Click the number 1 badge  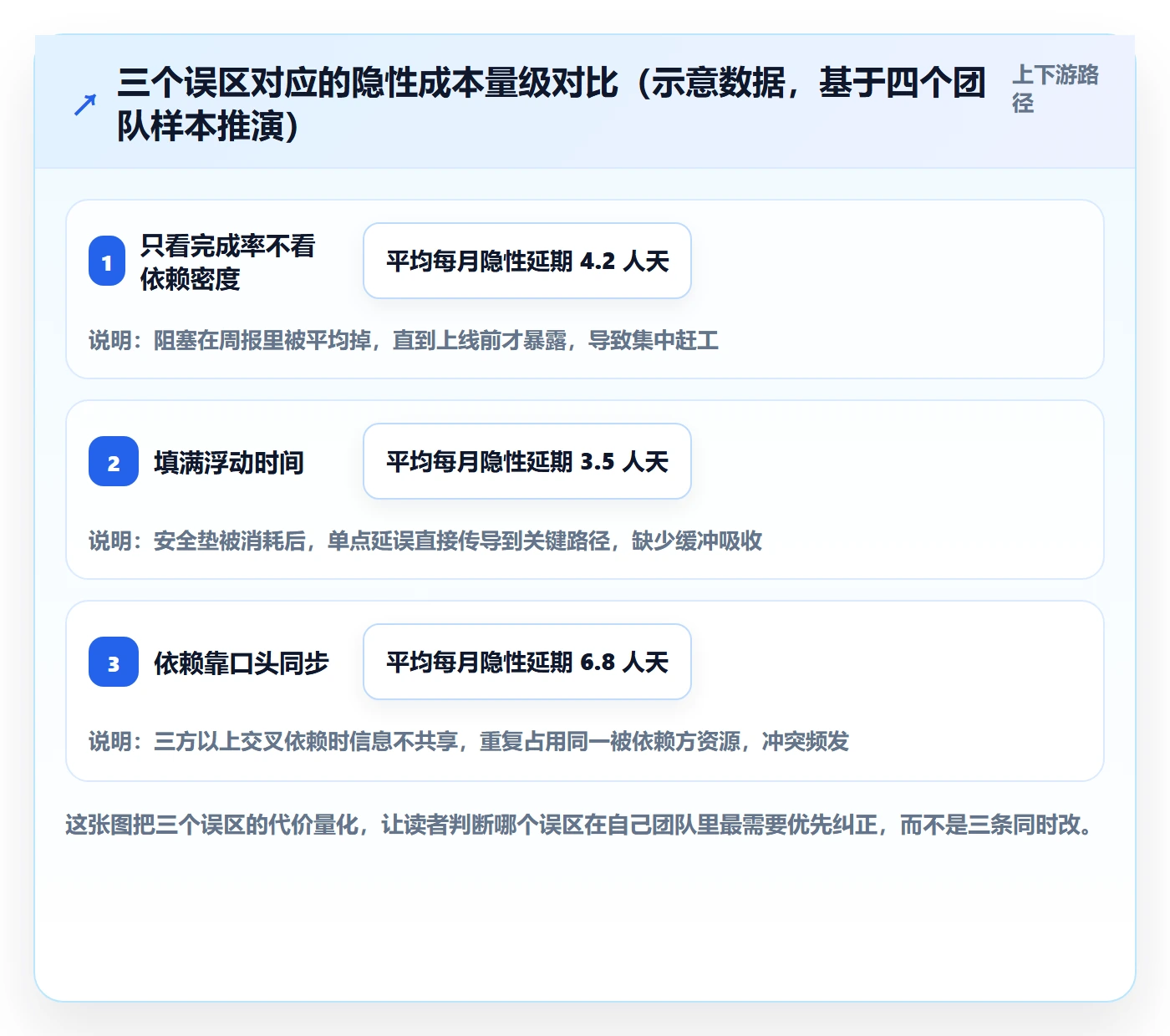coord(107,261)
